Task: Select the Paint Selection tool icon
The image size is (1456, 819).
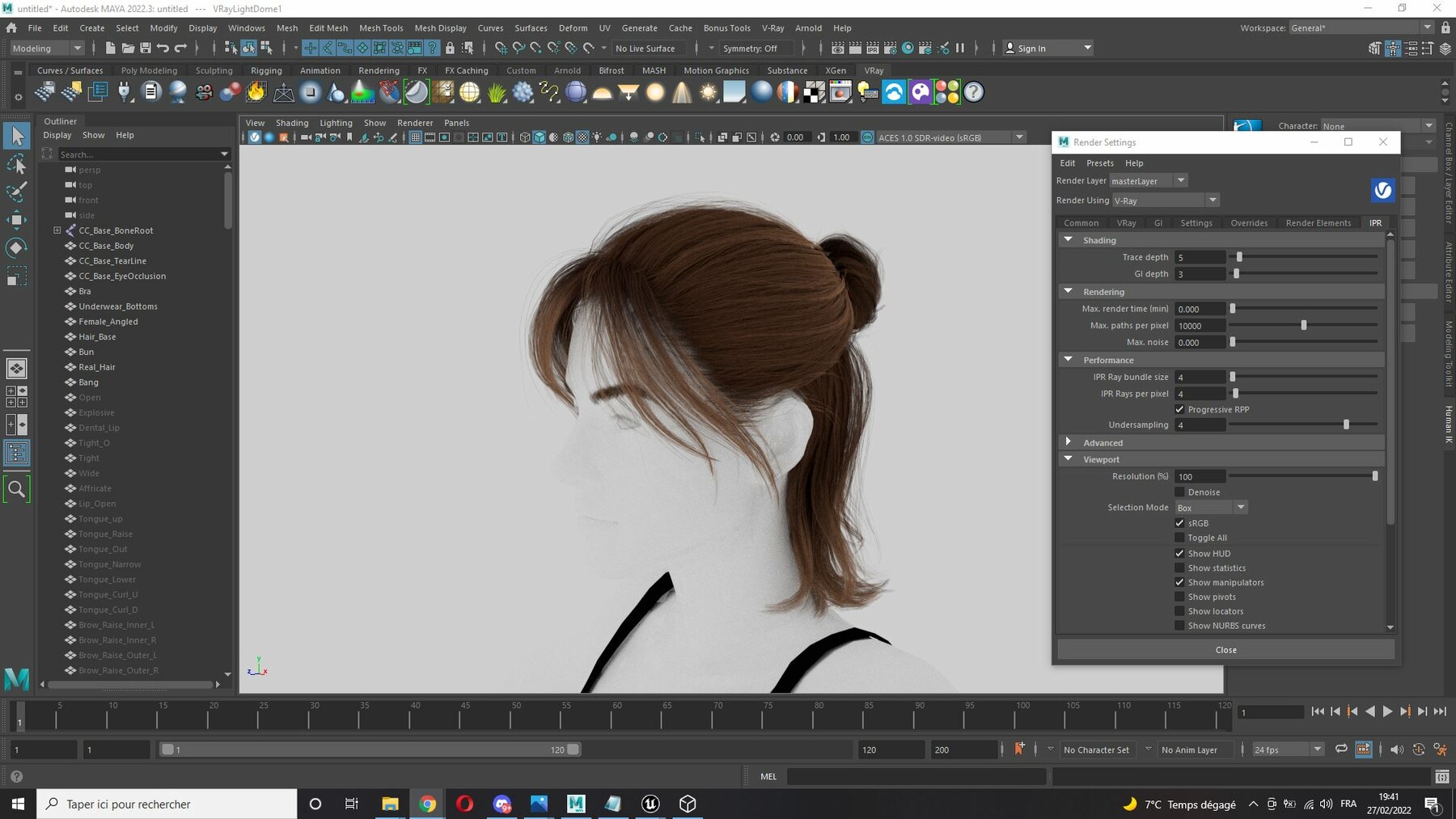Action: 17,192
